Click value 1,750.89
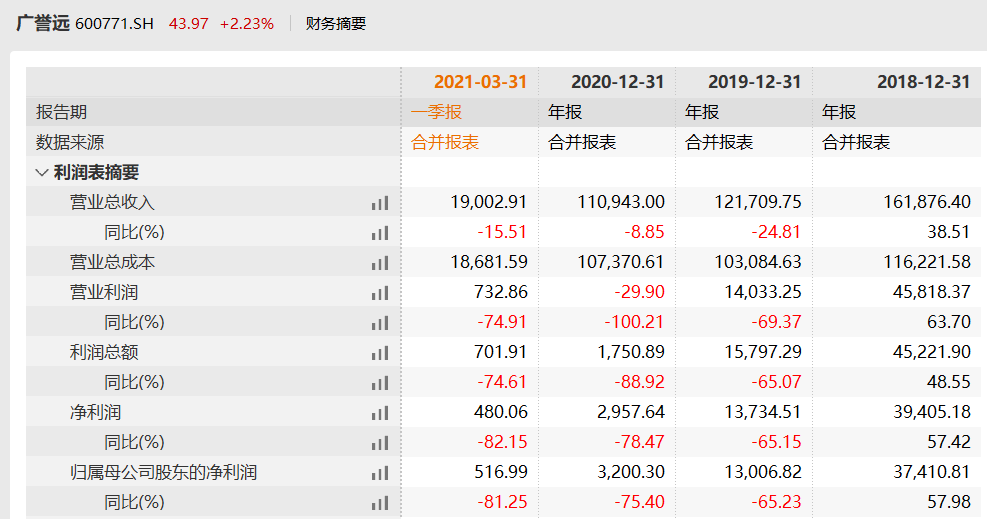This screenshot has width=987, height=519. click(x=631, y=352)
